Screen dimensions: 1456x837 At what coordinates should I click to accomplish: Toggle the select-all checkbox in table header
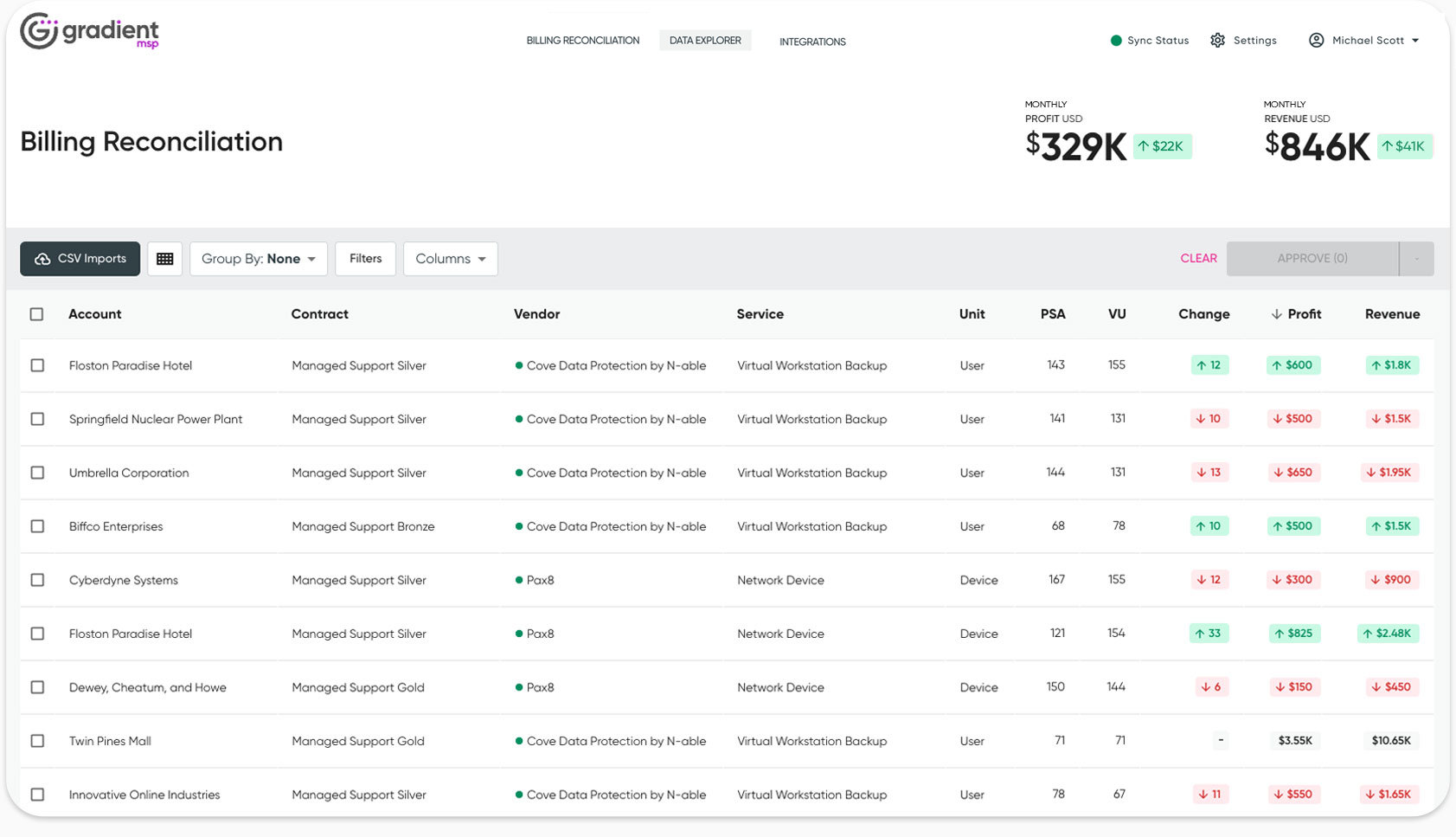pyautogui.click(x=36, y=314)
